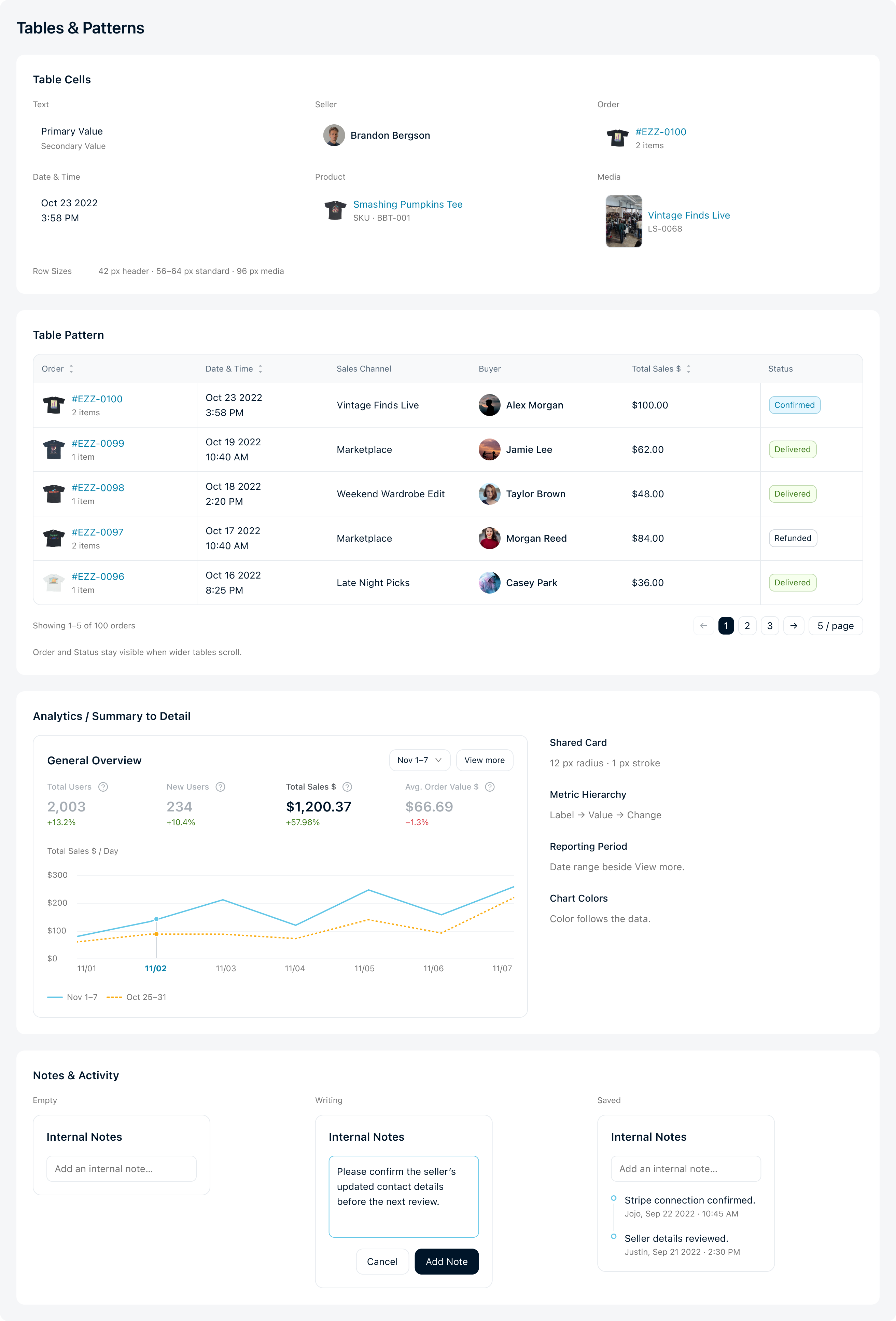Sort table by Date & Time column
This screenshot has height=1321, width=896.
(x=260, y=369)
